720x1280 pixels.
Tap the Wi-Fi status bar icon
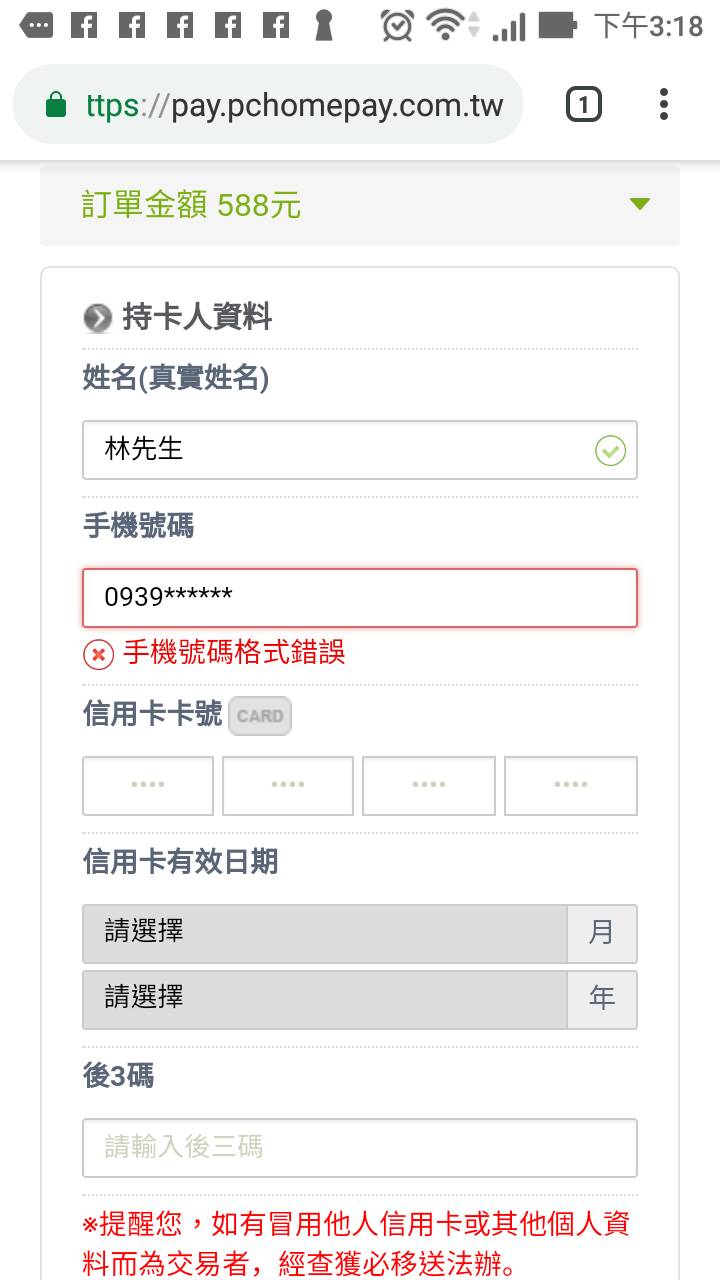point(447,25)
